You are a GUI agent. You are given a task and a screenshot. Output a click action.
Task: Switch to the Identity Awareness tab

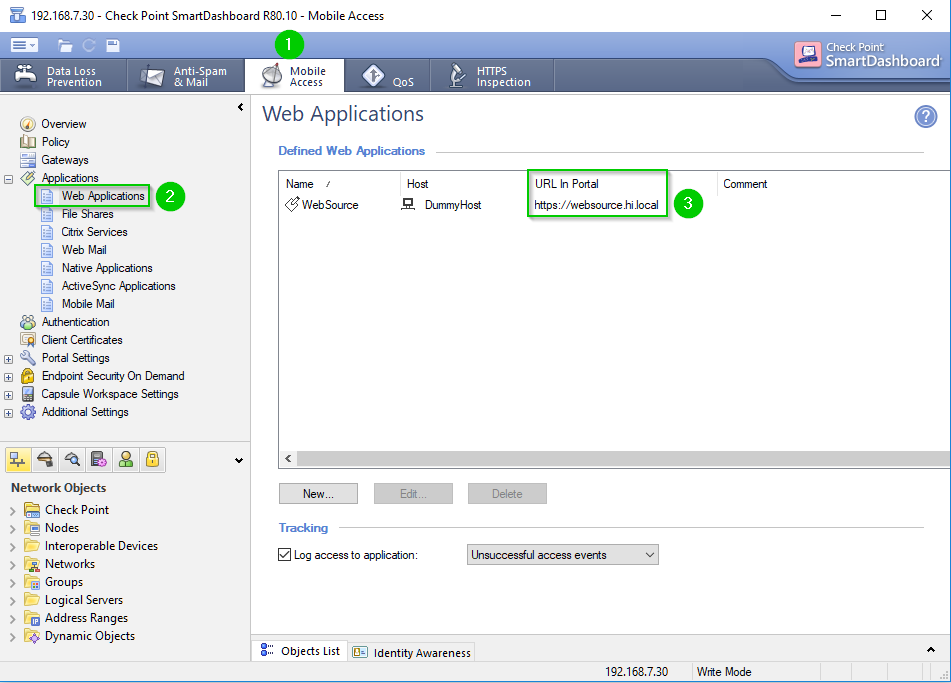pos(412,652)
